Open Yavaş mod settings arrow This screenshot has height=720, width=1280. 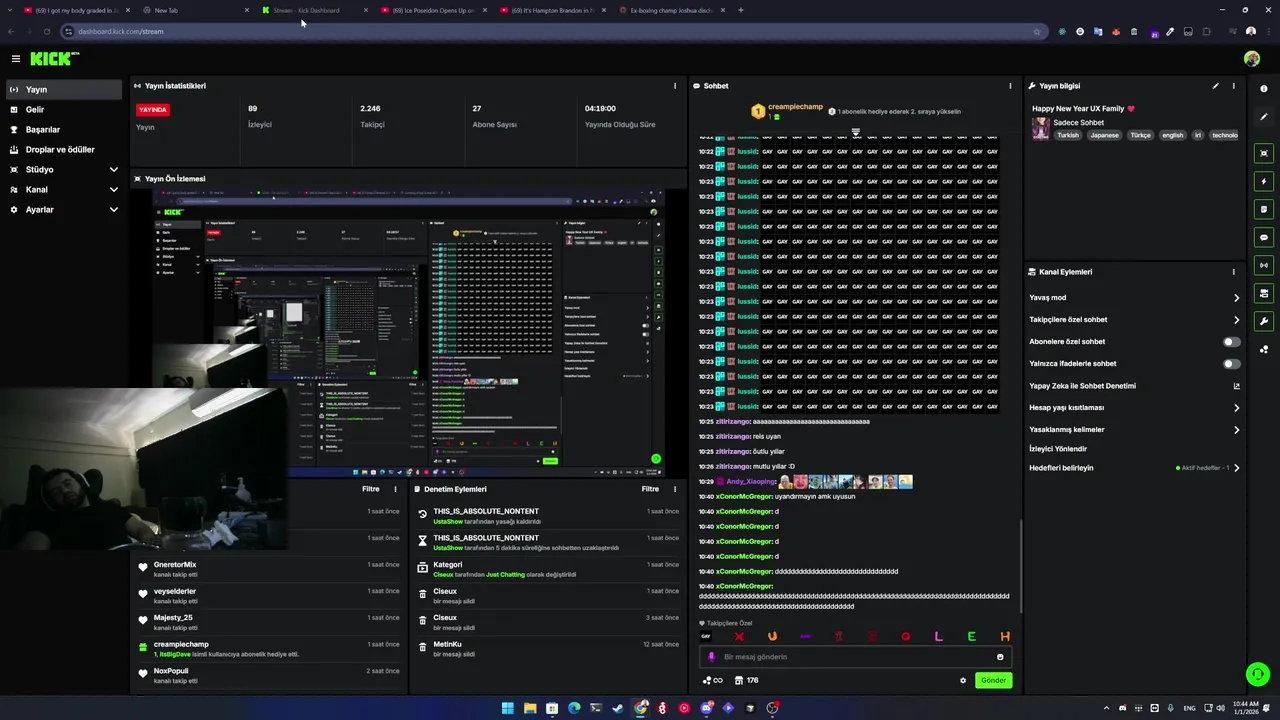click(1236, 298)
